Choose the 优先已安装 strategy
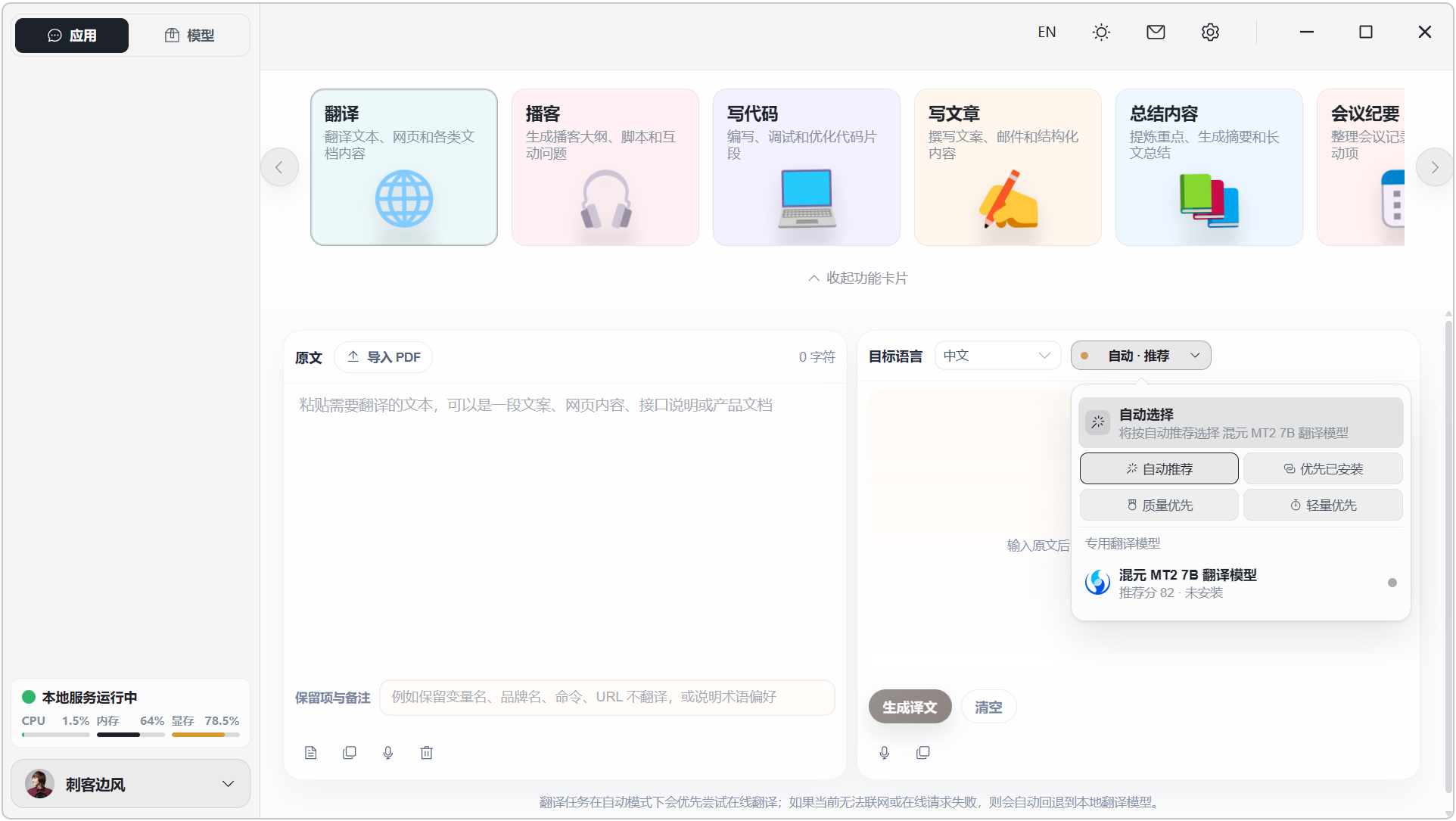The height and width of the screenshot is (821, 1456). coord(1323,469)
